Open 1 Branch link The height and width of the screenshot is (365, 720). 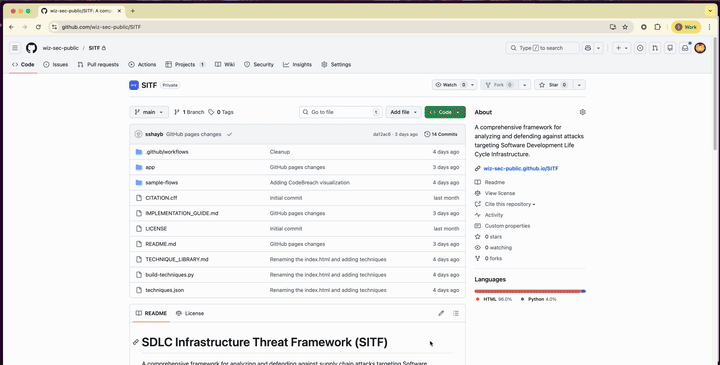(x=189, y=112)
